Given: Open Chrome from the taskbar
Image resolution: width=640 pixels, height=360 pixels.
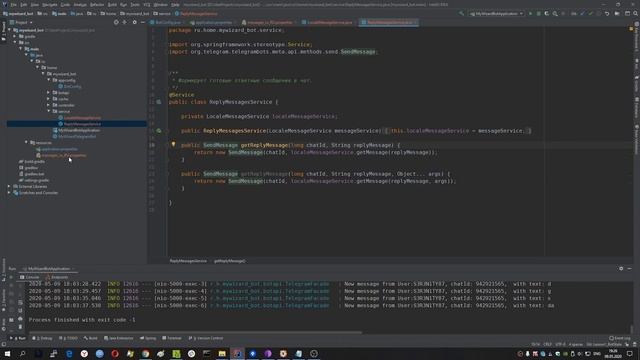Looking at the screenshot, I should tap(145, 353).
